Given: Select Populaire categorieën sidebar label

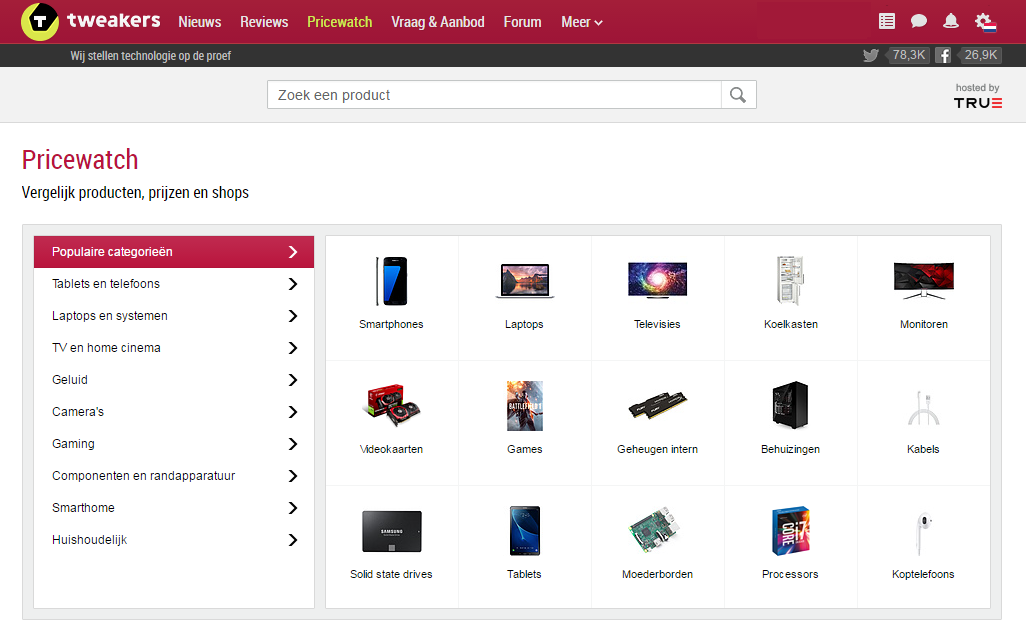Looking at the screenshot, I should click(x=112, y=252).
